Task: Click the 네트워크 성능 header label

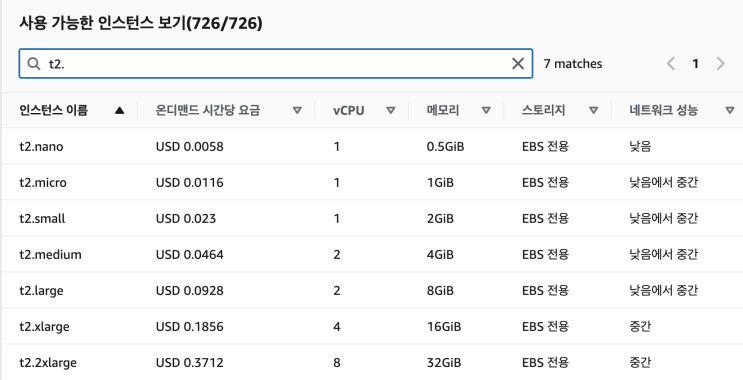Action: pyautogui.click(x=663, y=110)
